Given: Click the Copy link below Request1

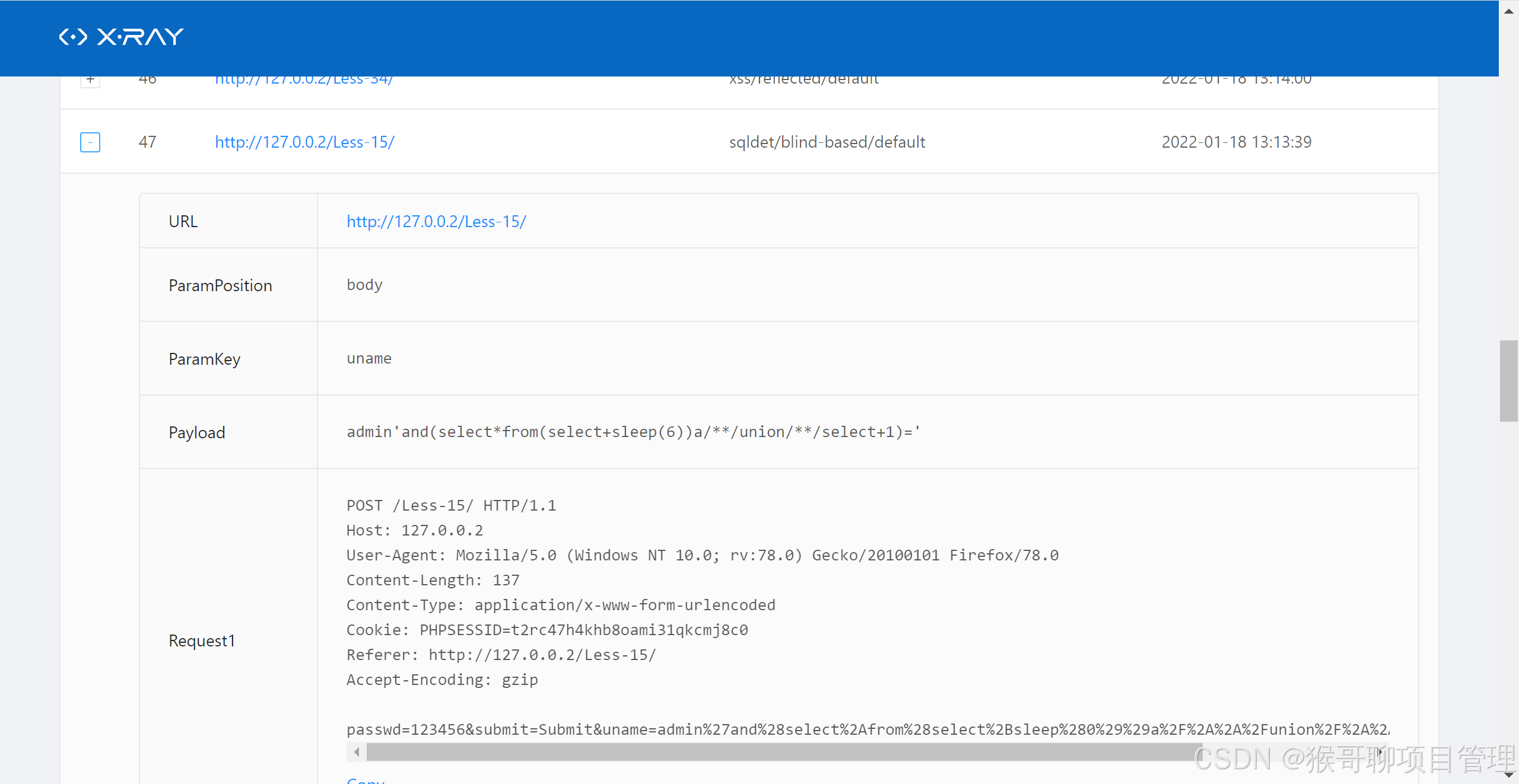Looking at the screenshot, I should point(366,780).
